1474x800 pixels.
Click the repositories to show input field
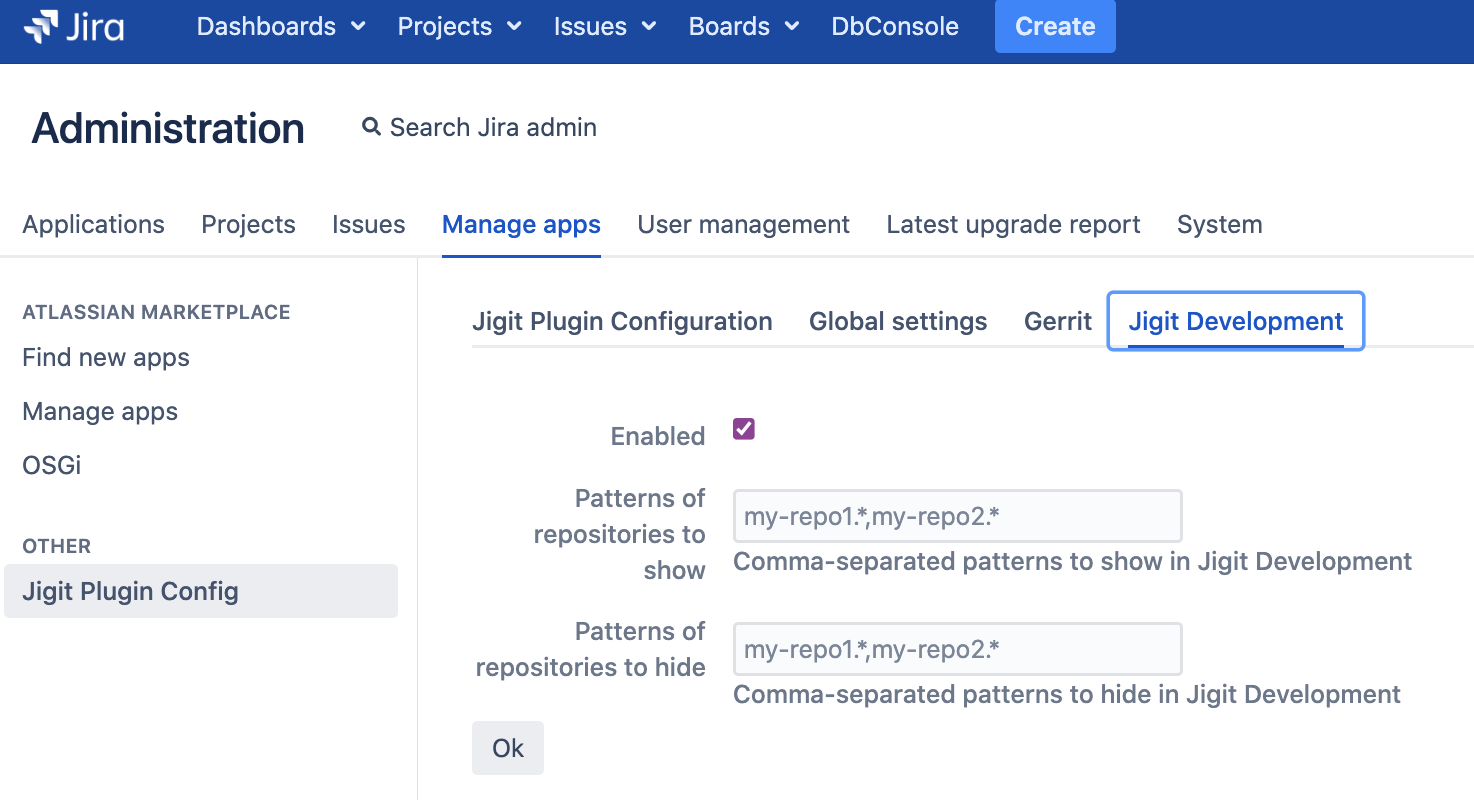pos(956,515)
